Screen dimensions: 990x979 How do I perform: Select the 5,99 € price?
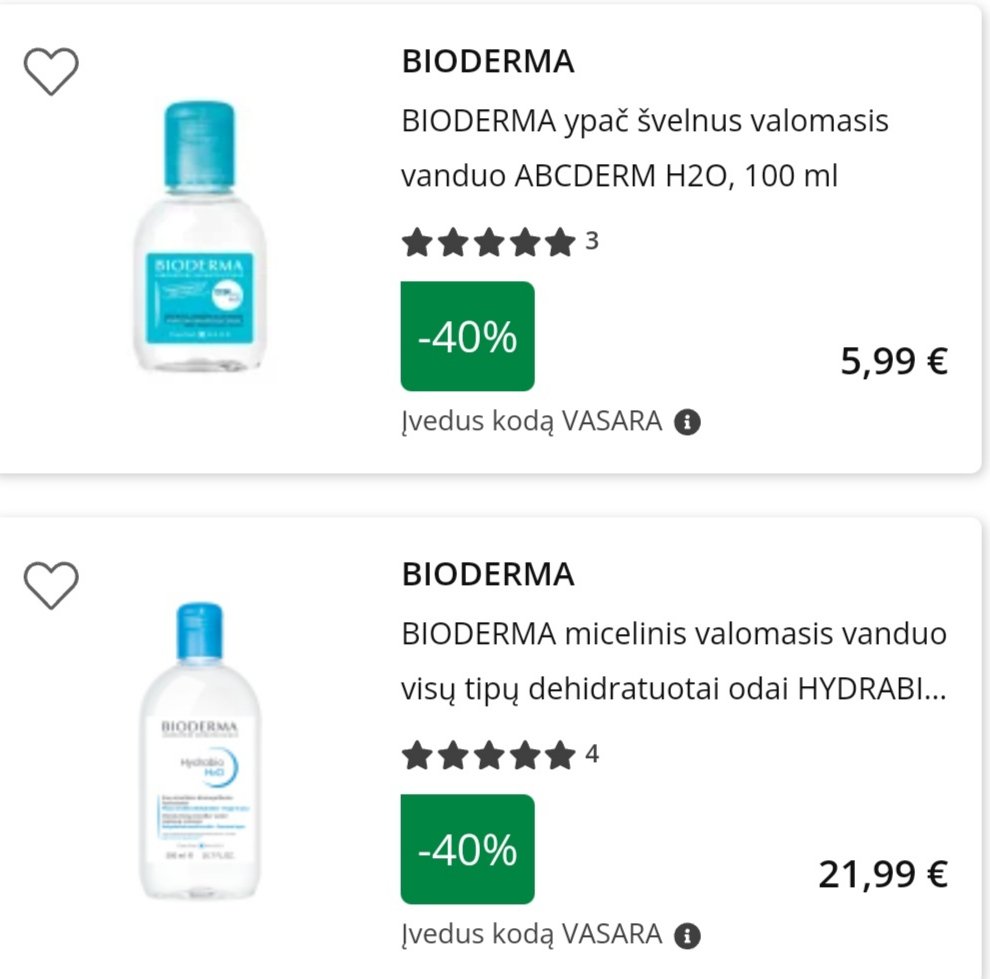tap(894, 362)
